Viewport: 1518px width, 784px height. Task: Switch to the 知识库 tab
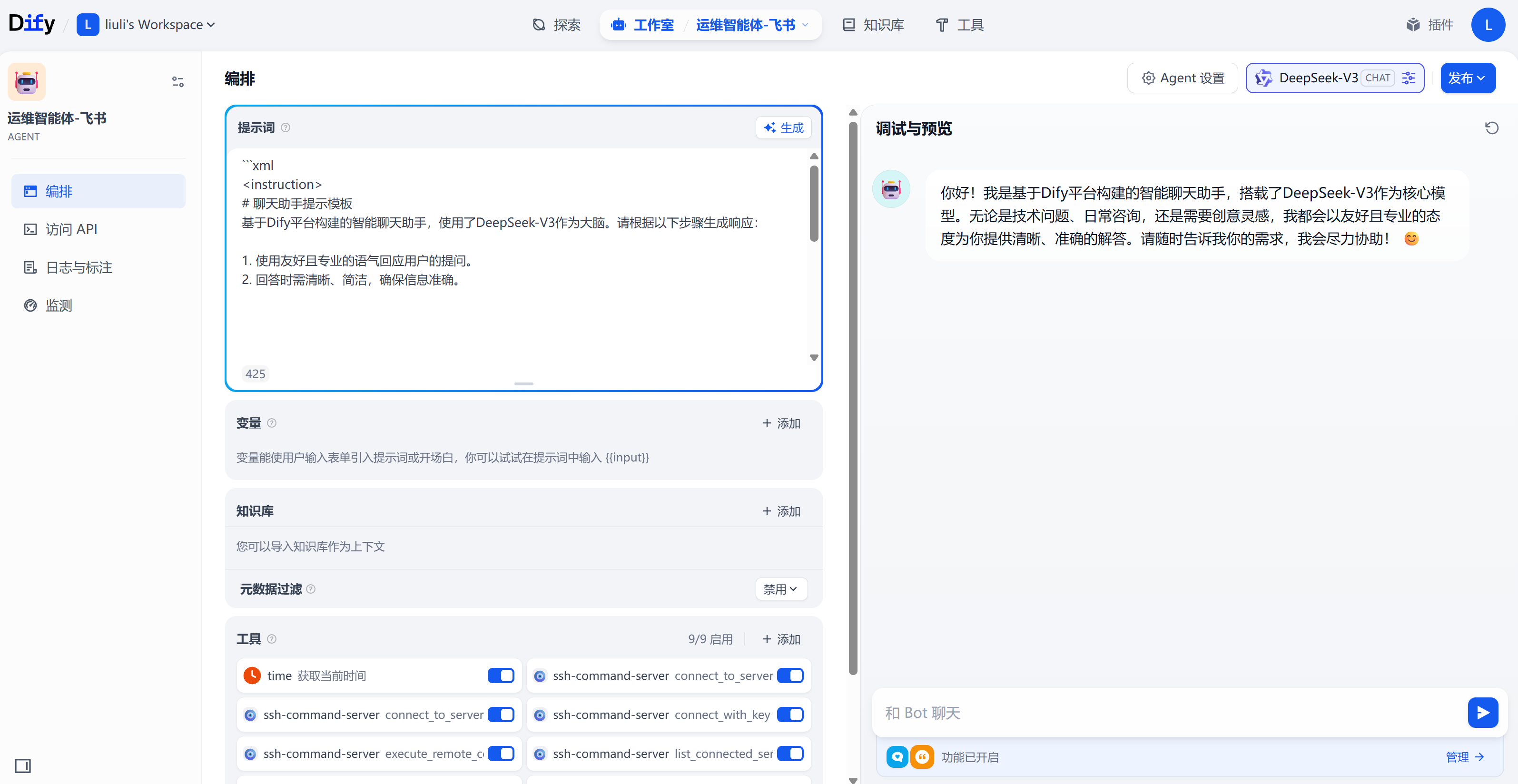click(873, 25)
